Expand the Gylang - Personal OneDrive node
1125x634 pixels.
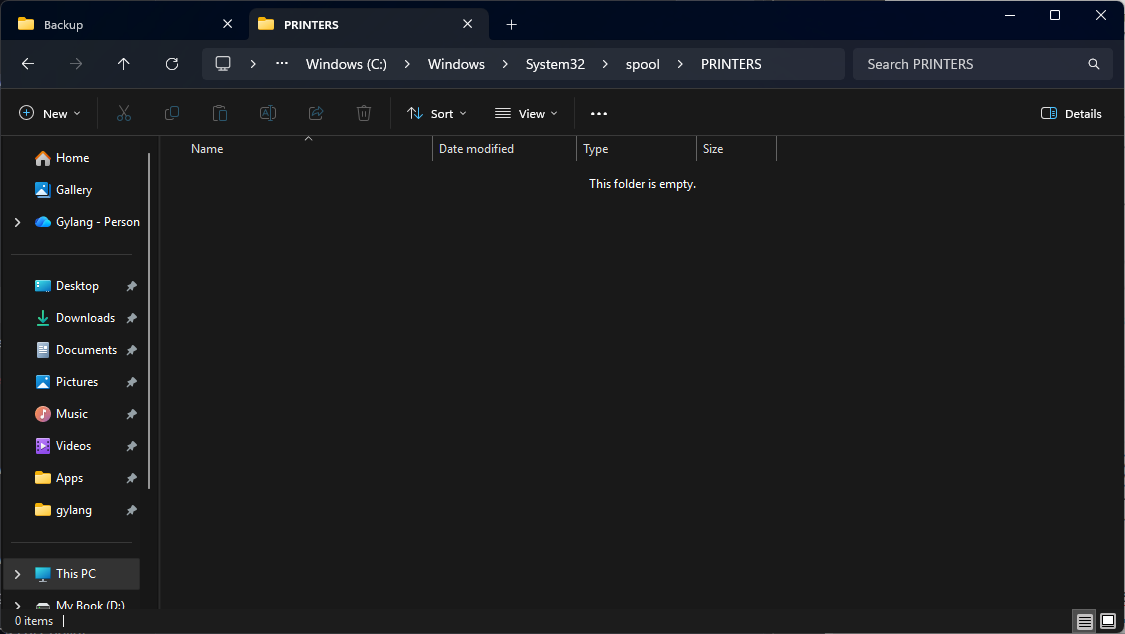(x=17, y=222)
